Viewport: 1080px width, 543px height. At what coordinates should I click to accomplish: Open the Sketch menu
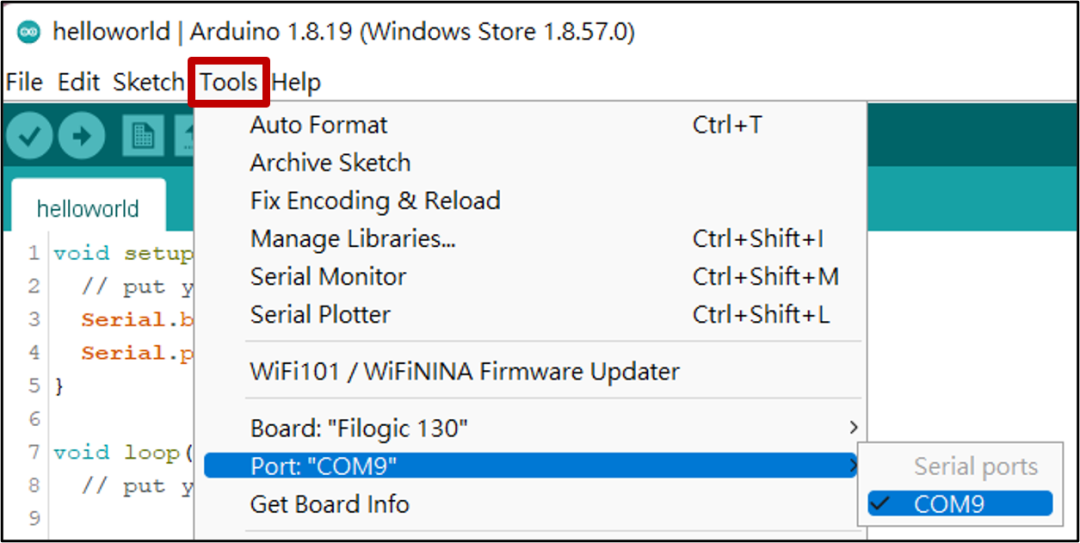coord(148,82)
